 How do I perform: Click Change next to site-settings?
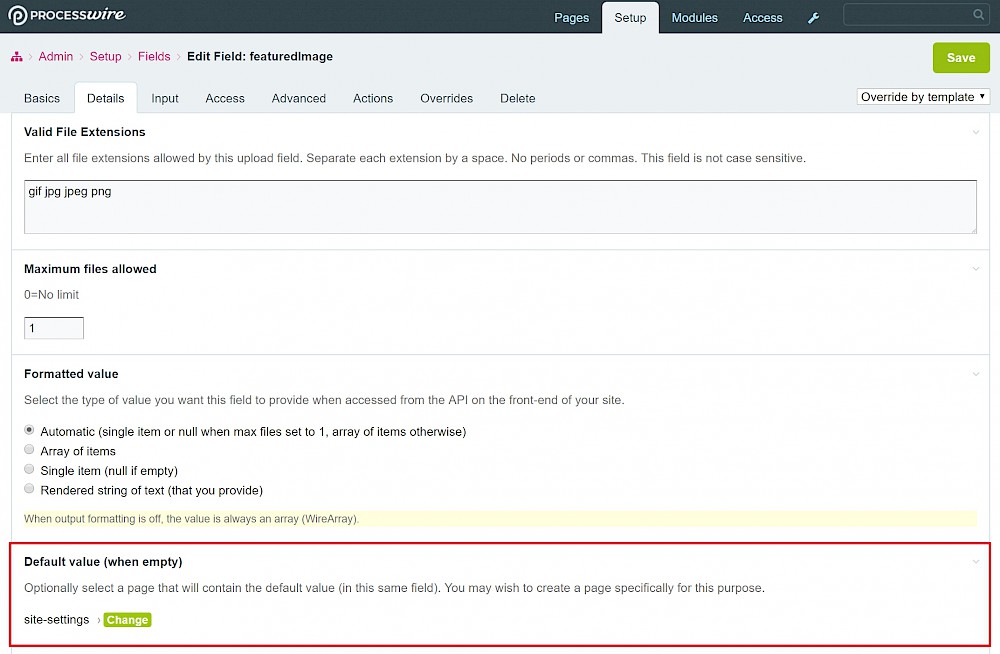(x=128, y=620)
